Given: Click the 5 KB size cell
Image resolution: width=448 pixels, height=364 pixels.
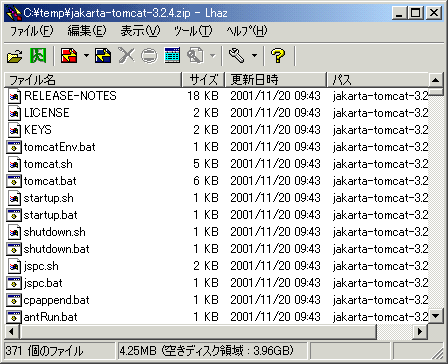Looking at the screenshot, I should [x=206, y=164].
